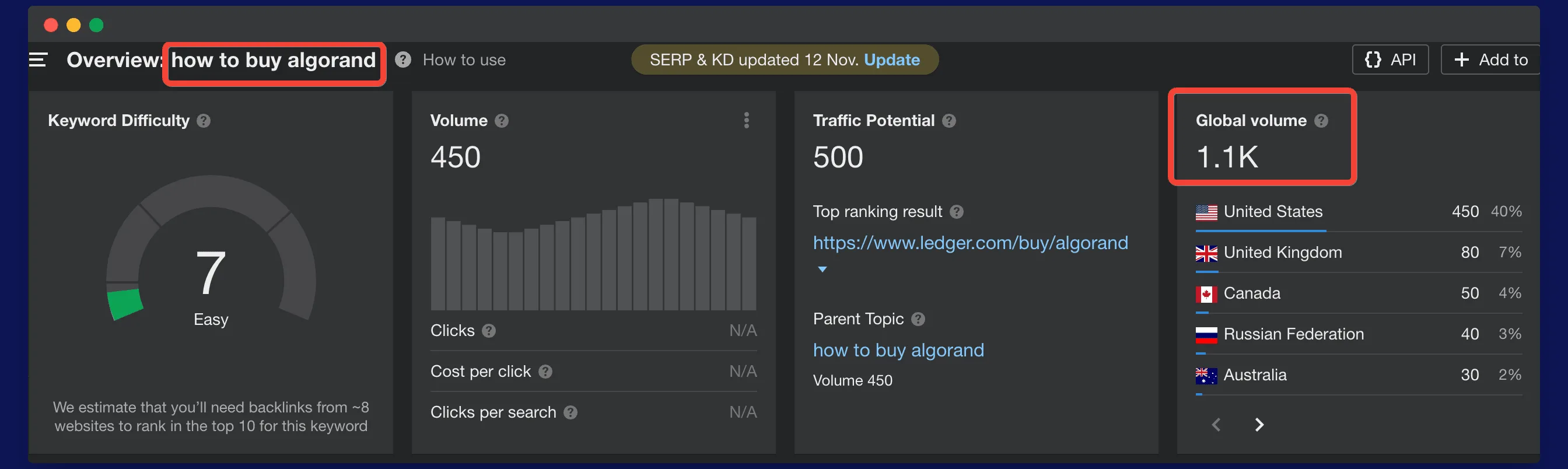Click the Top ranking result help icon
This screenshot has width=1568, height=469.
956,211
